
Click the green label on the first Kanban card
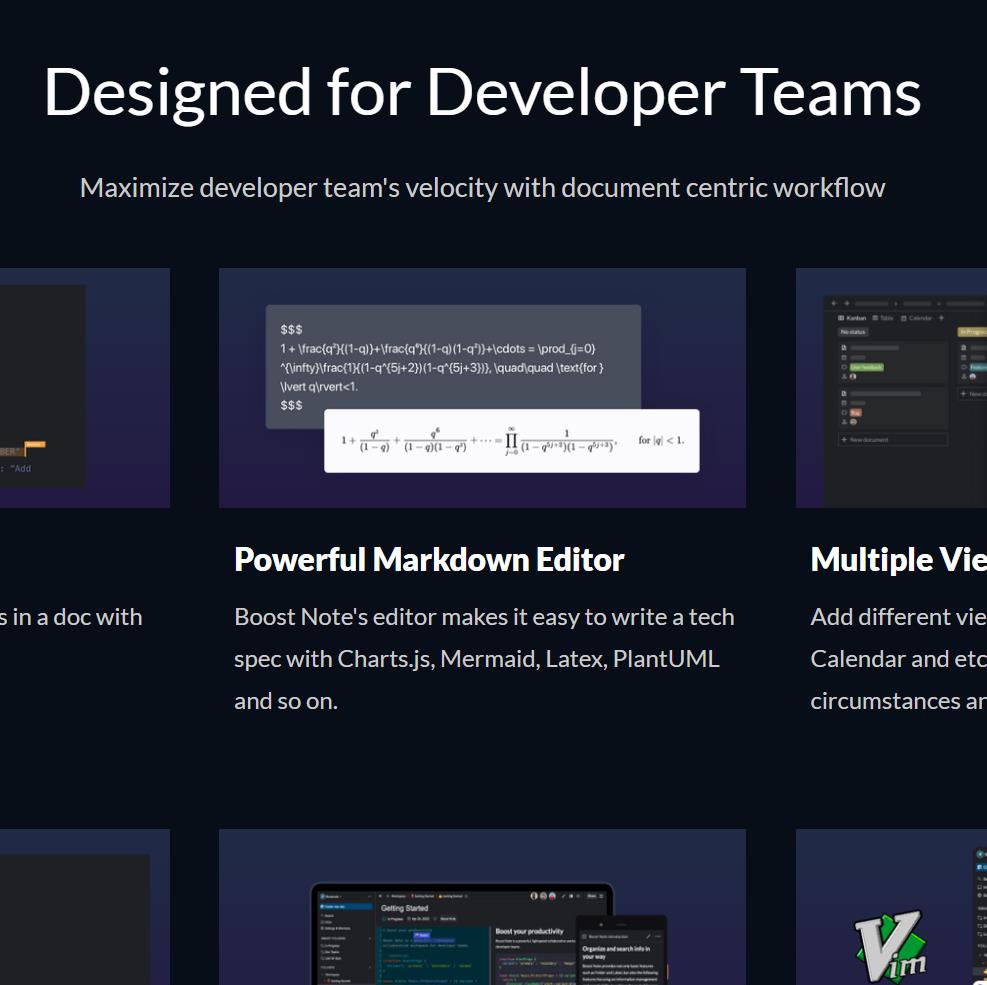point(866,367)
